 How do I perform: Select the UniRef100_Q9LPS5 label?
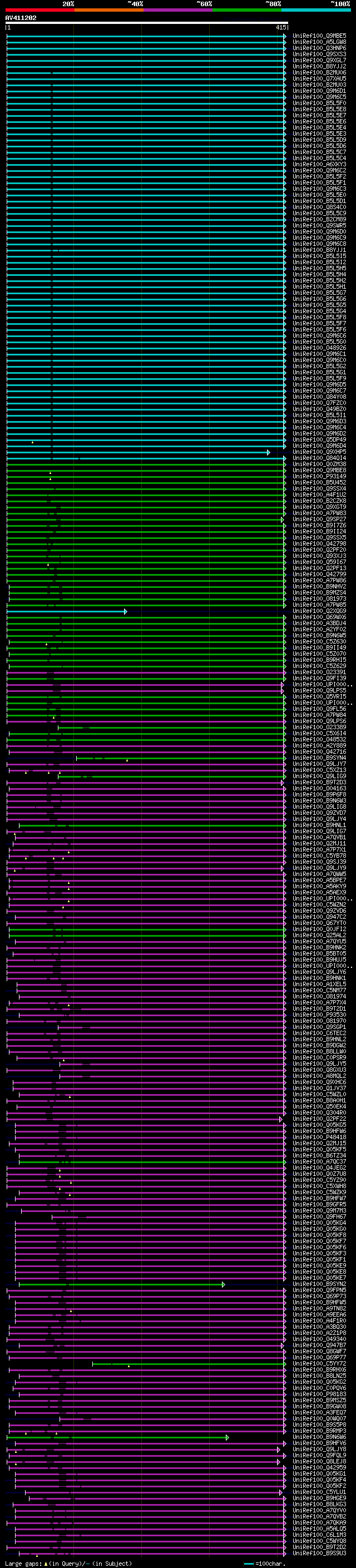(x=319, y=690)
